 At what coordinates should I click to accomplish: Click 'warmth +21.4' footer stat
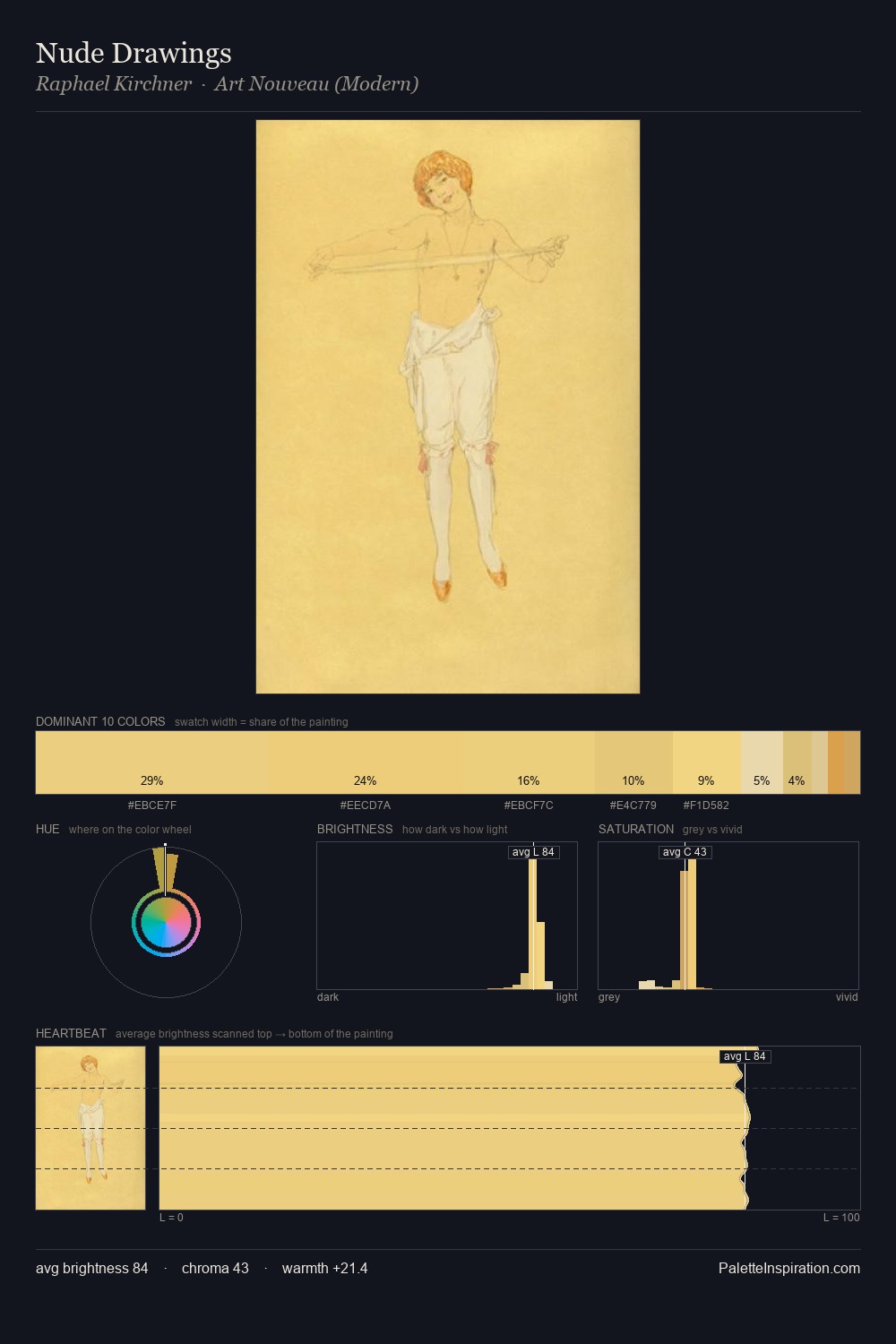click(324, 1268)
